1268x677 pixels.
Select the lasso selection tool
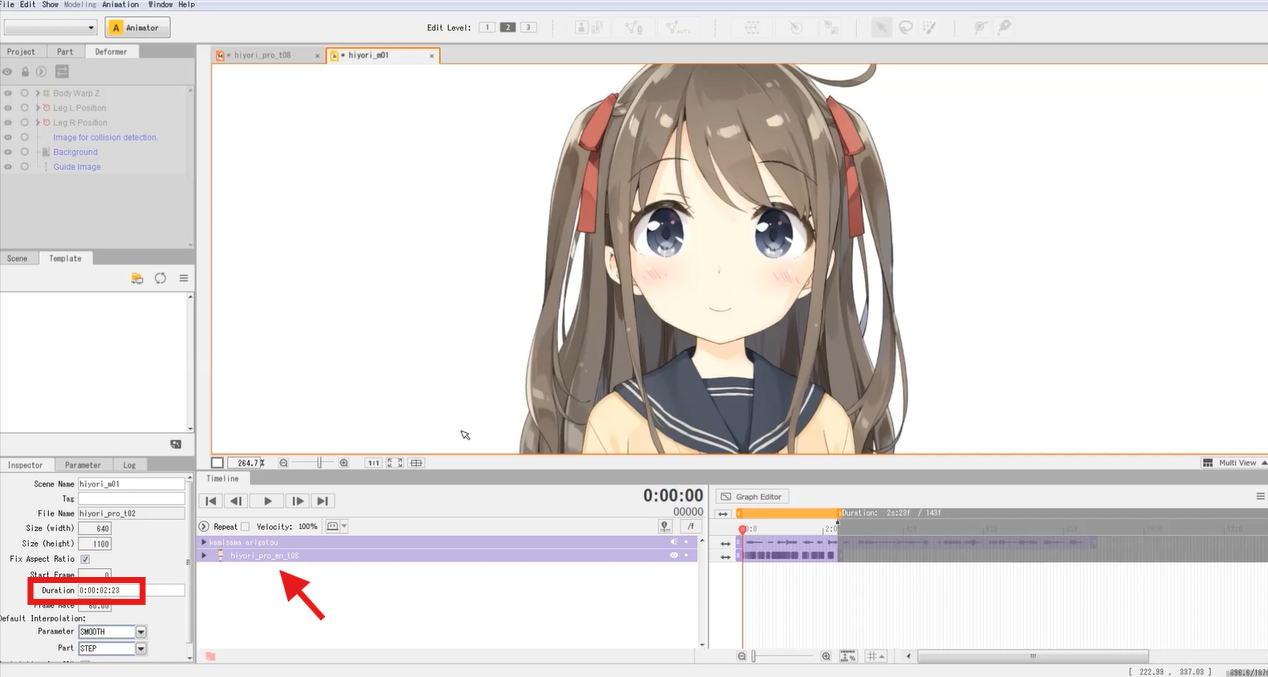[905, 28]
